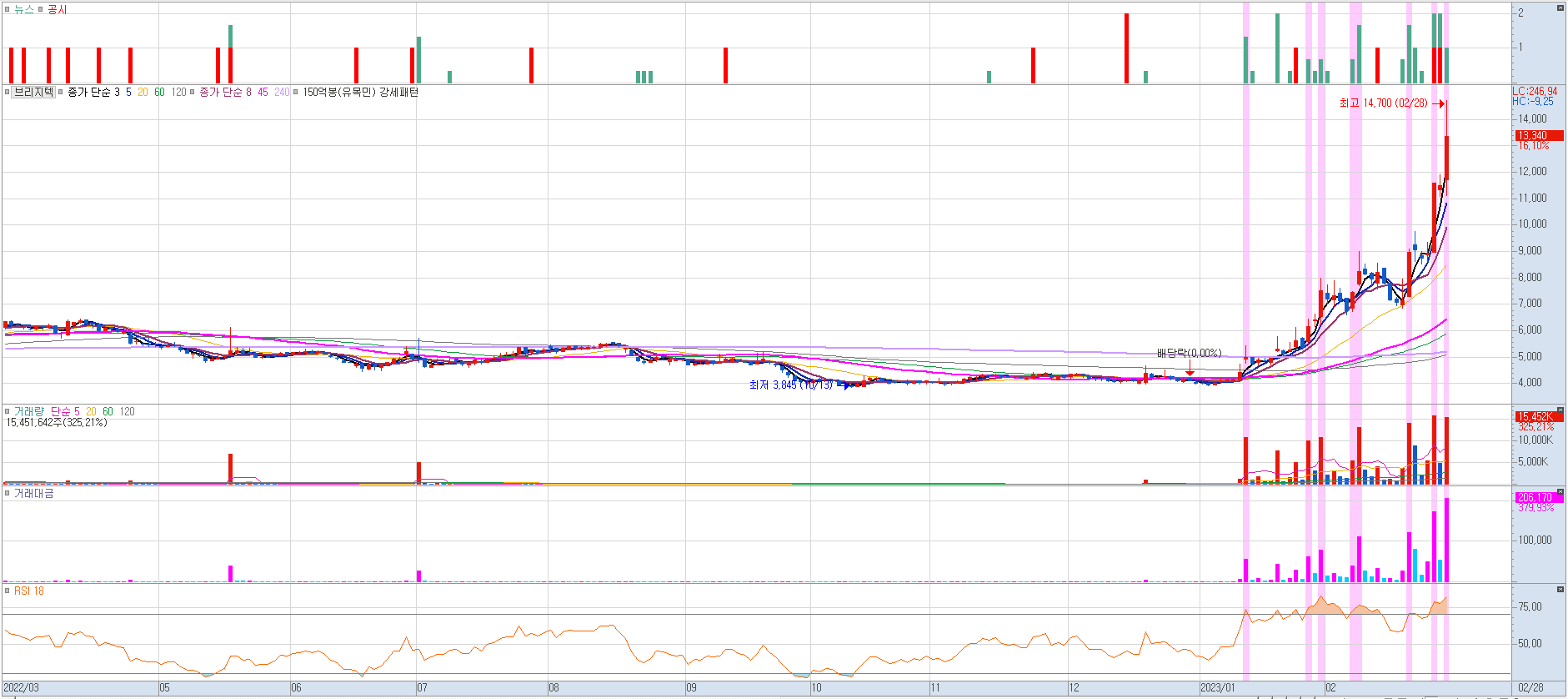Click the light purple 240 moving average label
Image resolution: width=1568 pixels, height=699 pixels.
pyautogui.click(x=282, y=93)
